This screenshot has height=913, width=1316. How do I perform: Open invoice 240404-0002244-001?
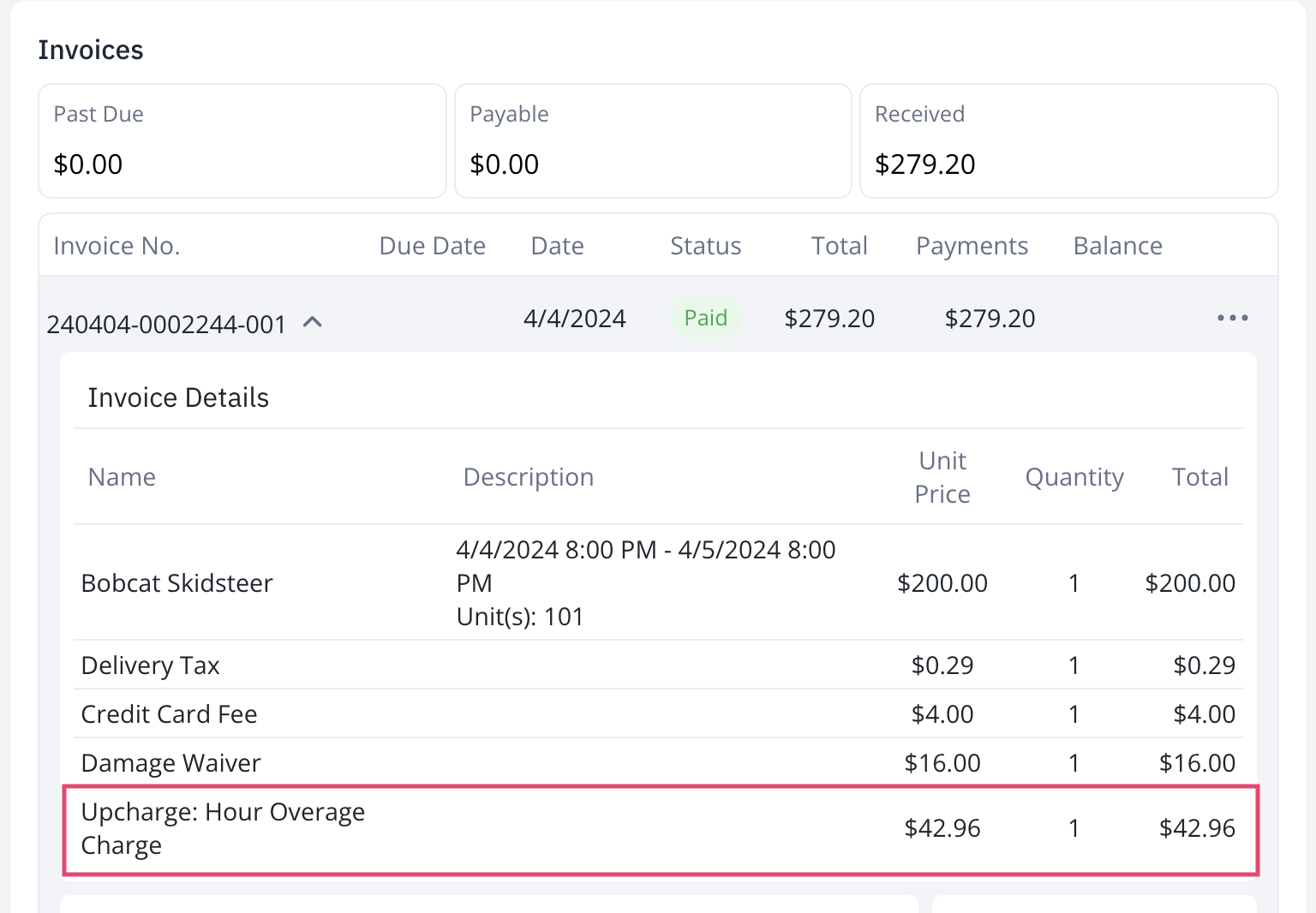click(167, 325)
